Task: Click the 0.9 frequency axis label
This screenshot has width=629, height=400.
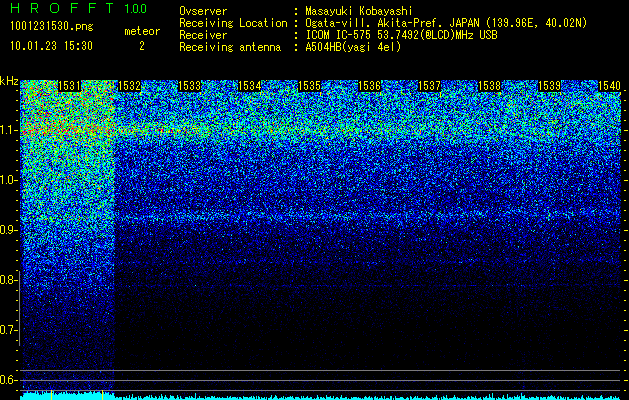Action: [x=9, y=230]
